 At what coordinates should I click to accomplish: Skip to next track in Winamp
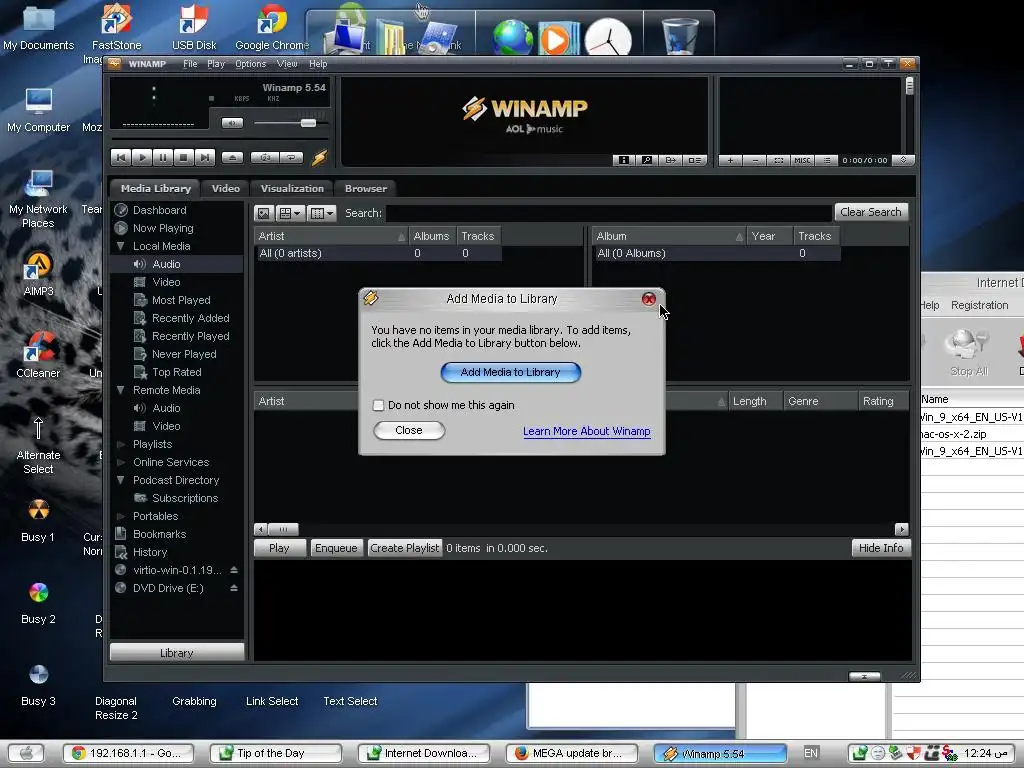tap(204, 157)
